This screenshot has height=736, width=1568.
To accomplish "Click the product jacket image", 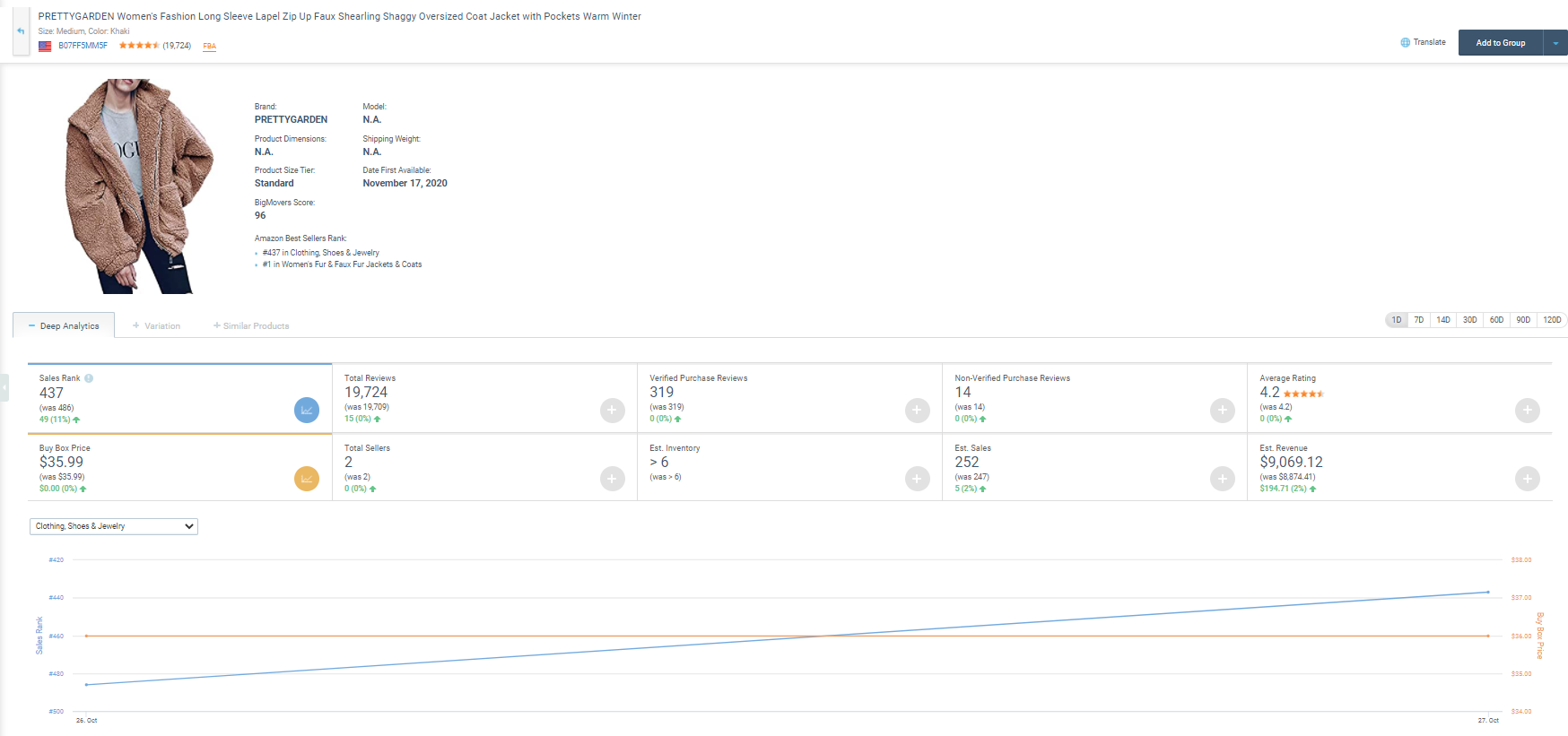I will pos(139,186).
